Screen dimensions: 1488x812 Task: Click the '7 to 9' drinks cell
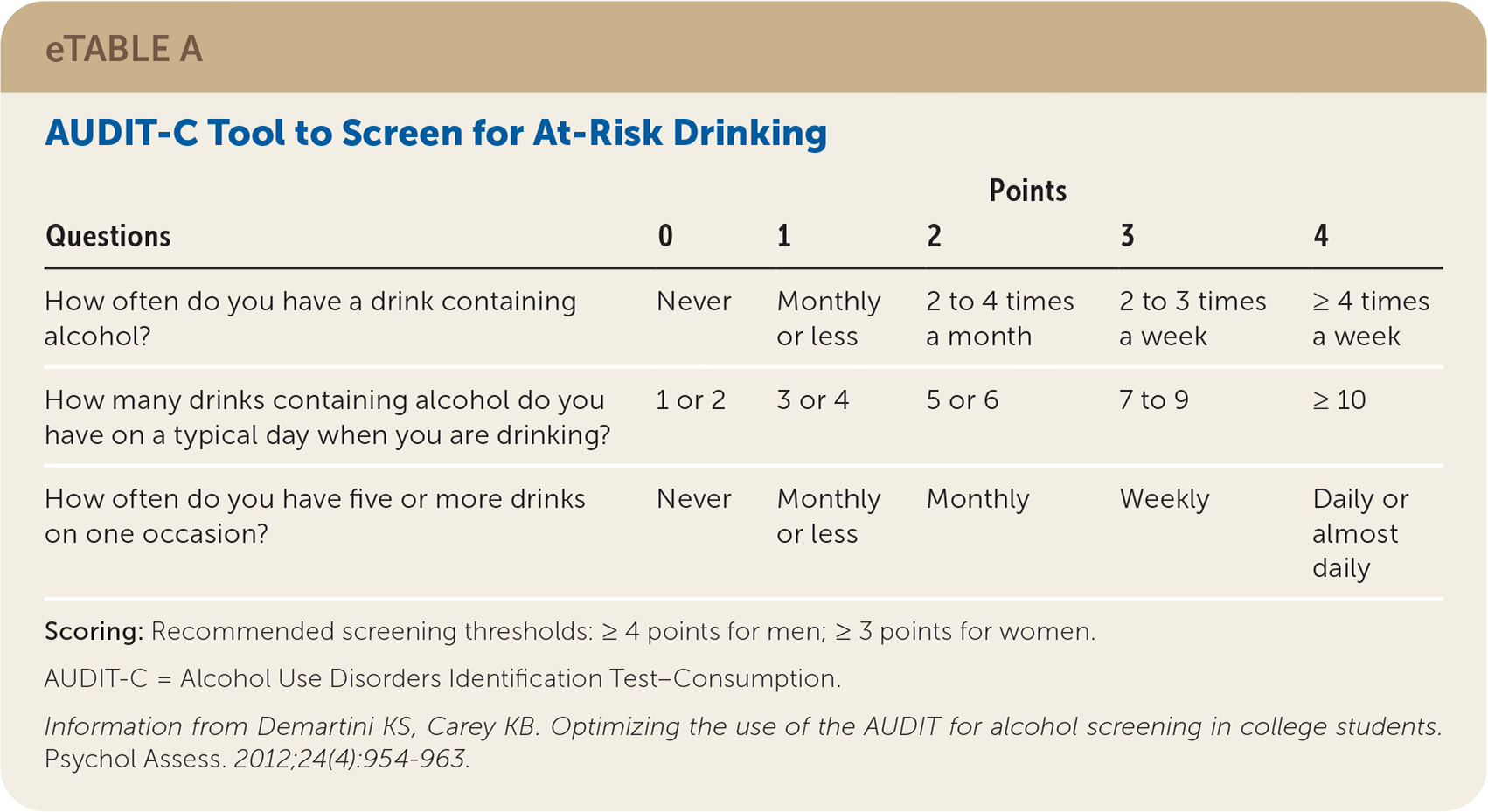point(1153,400)
